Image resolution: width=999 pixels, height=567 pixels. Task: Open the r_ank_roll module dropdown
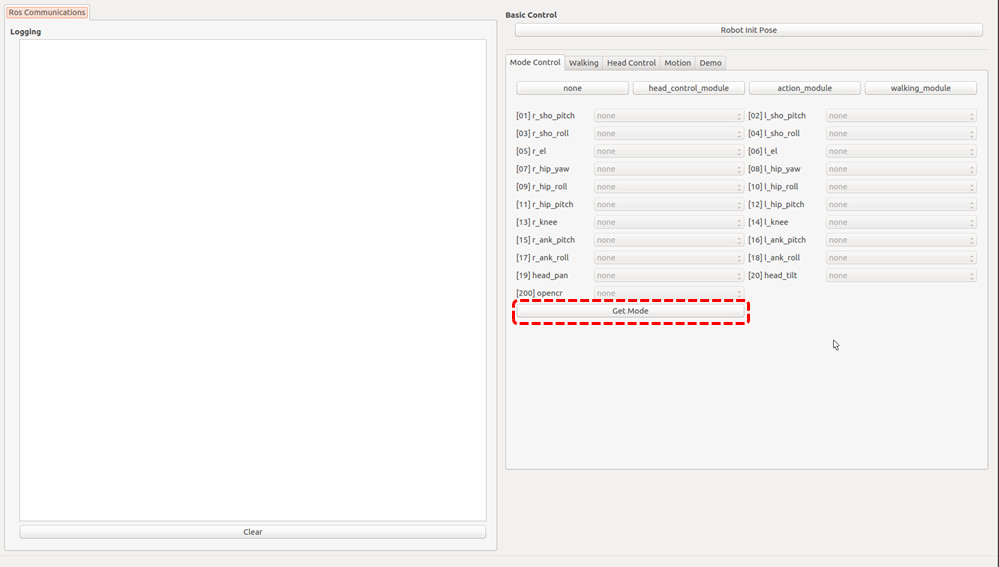pos(669,259)
